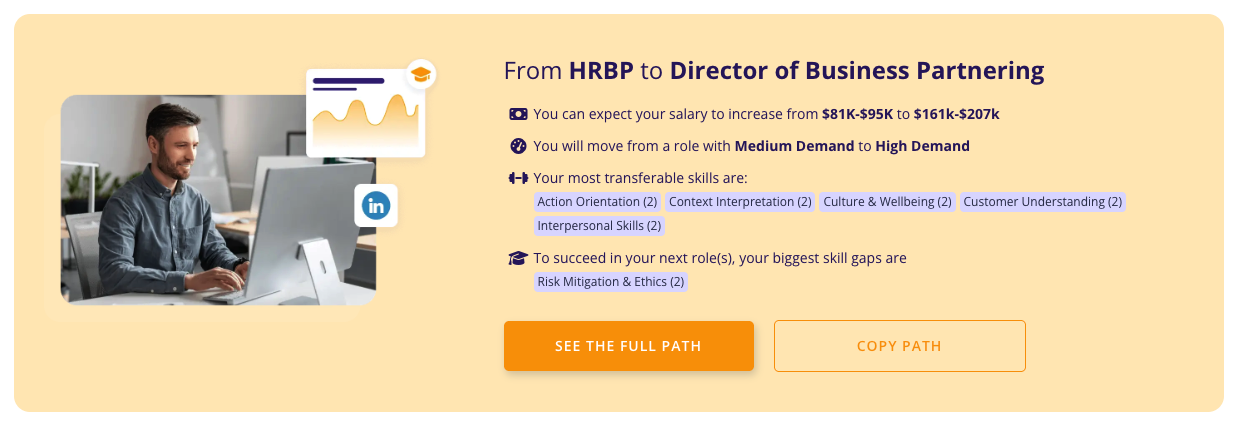Image resolution: width=1242 pixels, height=426 pixels.
Task: Click the dumbbell transferable skills icon
Action: (517, 179)
